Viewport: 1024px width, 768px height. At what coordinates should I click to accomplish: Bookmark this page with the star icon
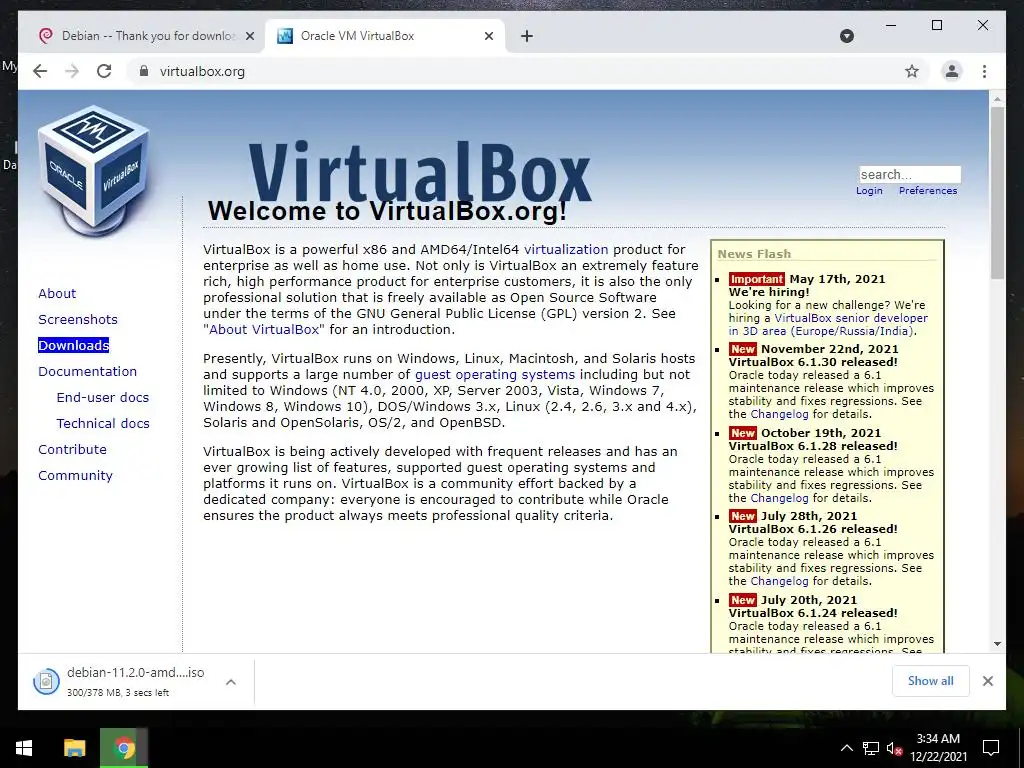pos(912,71)
